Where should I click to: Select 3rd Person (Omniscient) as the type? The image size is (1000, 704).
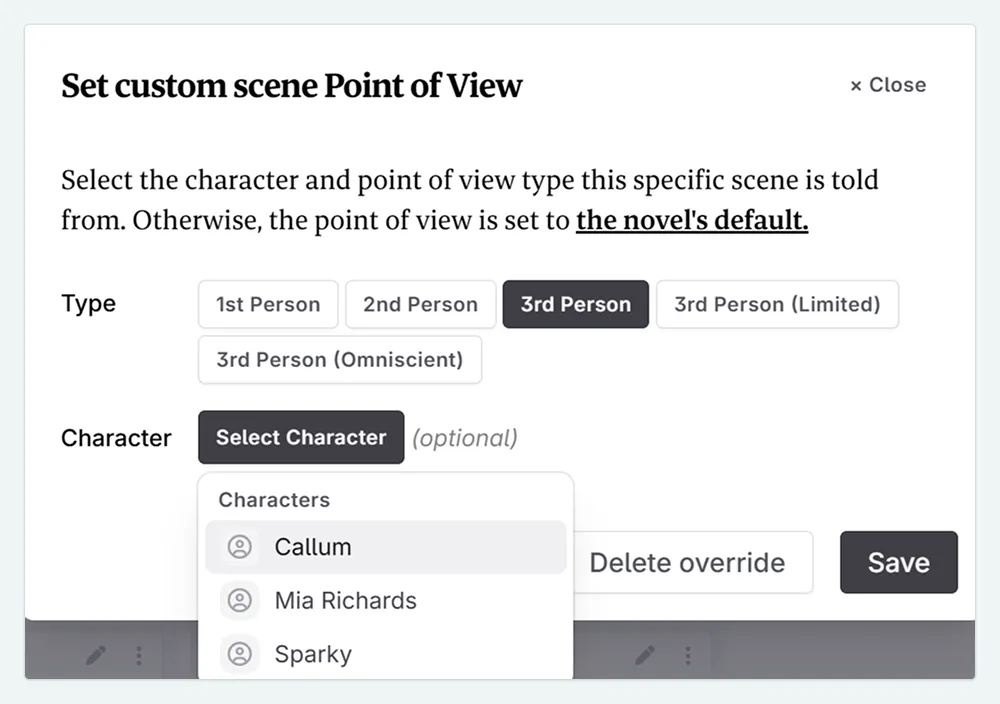(x=339, y=360)
